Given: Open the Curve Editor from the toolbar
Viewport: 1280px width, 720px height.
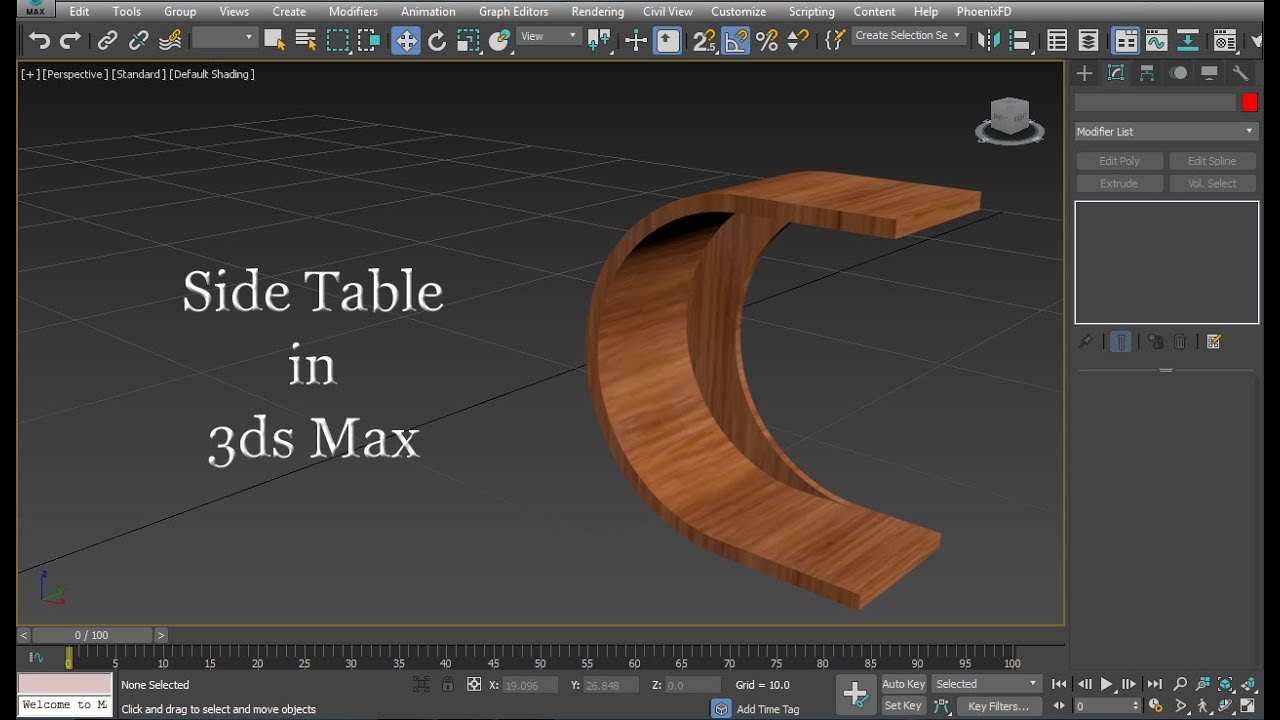Looking at the screenshot, I should 1156,40.
